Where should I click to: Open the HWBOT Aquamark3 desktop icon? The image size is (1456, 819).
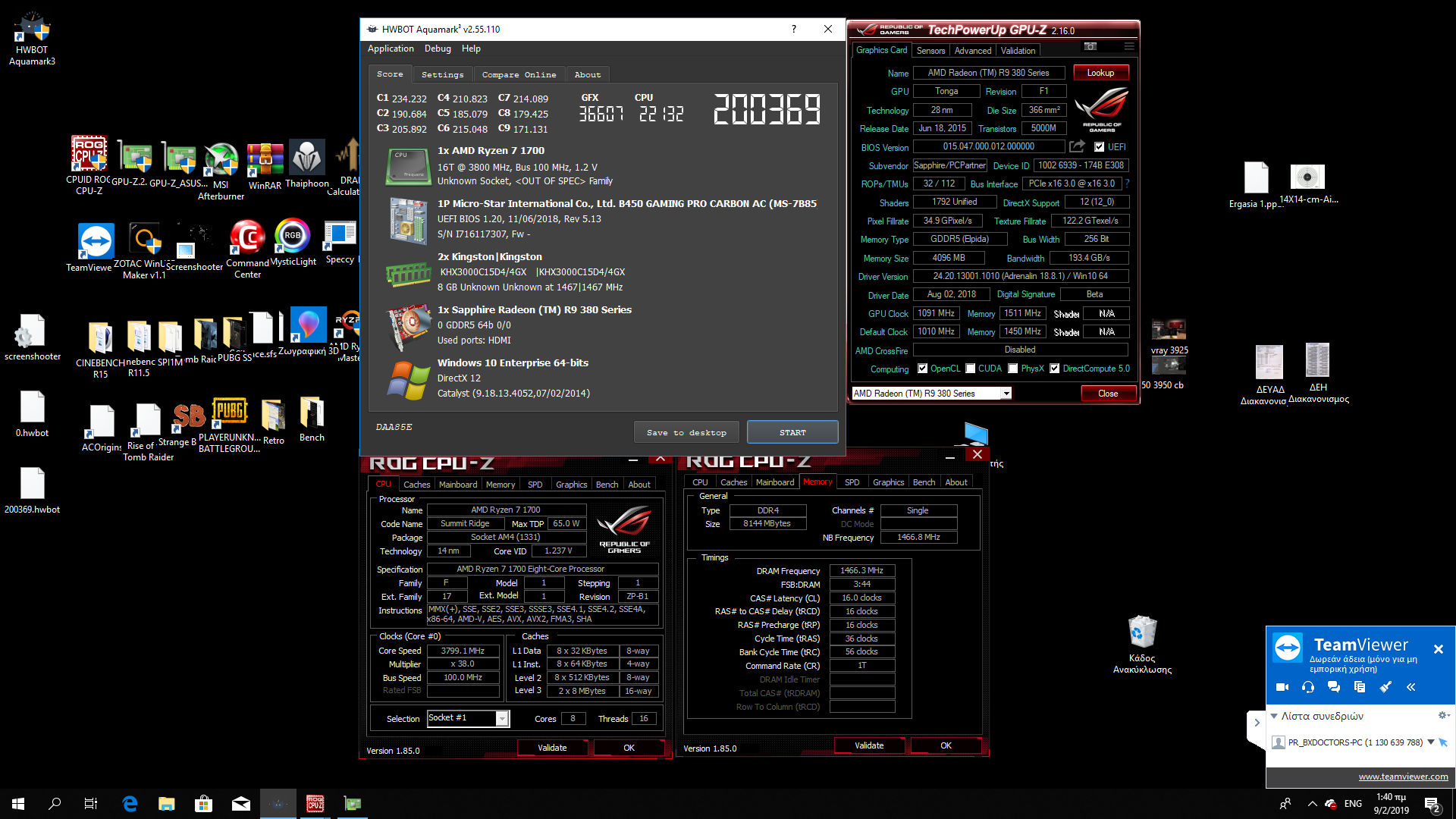(32, 38)
